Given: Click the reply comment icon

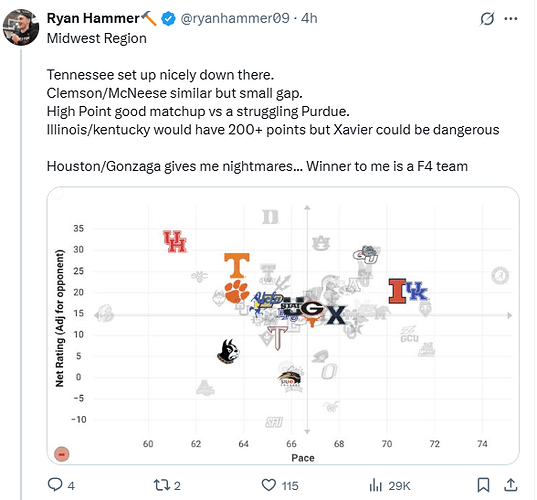Looking at the screenshot, I should click(55, 485).
